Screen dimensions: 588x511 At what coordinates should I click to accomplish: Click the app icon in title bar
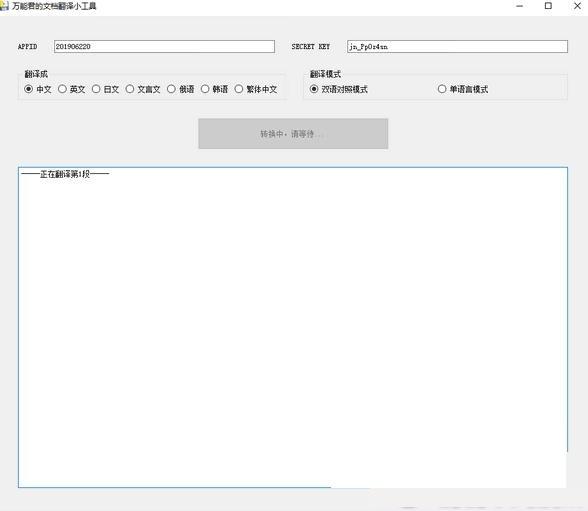[x=3, y=6]
